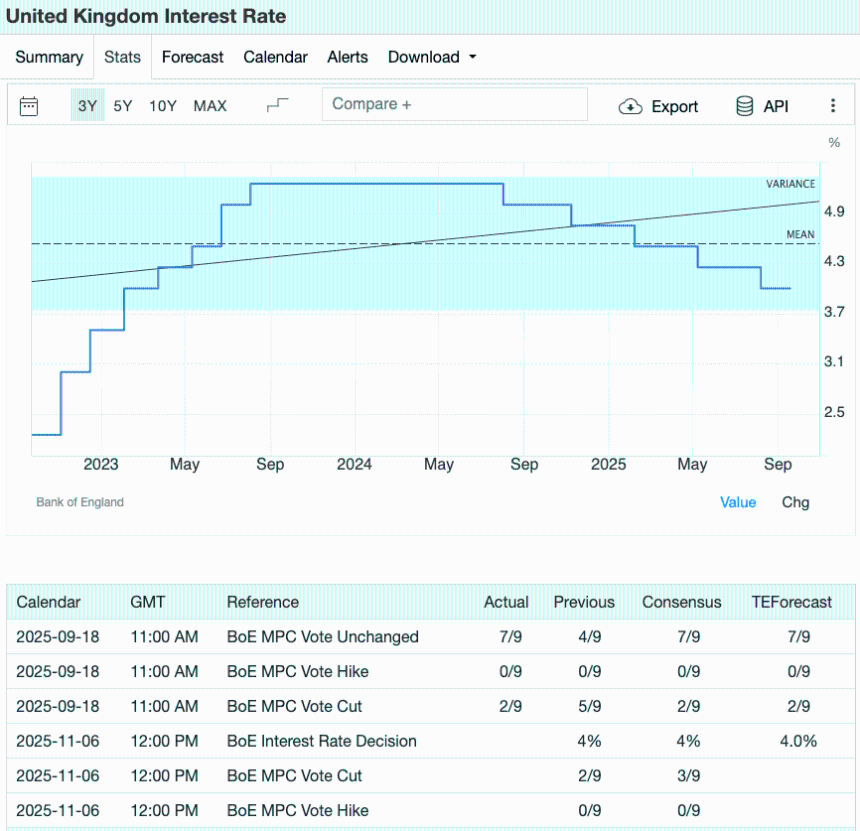Select the 3Y time range
Image resolution: width=860 pixels, height=831 pixels.
[x=87, y=106]
